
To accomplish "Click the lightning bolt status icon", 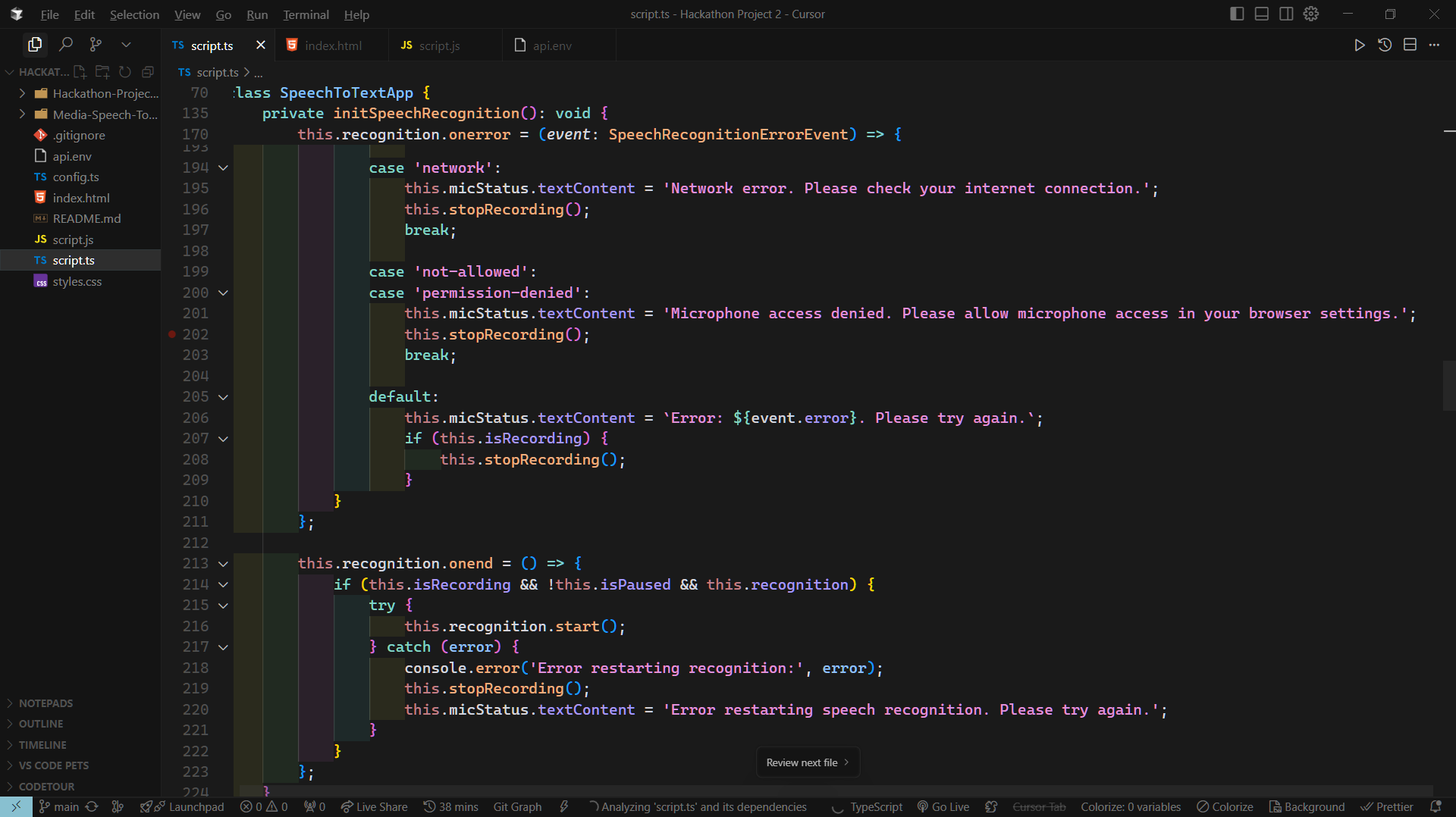I will pyautogui.click(x=564, y=807).
